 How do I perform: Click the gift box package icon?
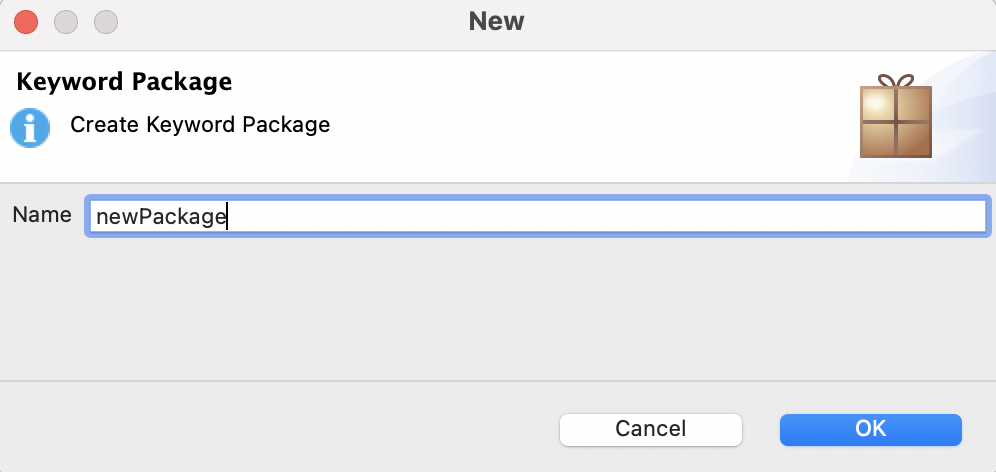[895, 120]
